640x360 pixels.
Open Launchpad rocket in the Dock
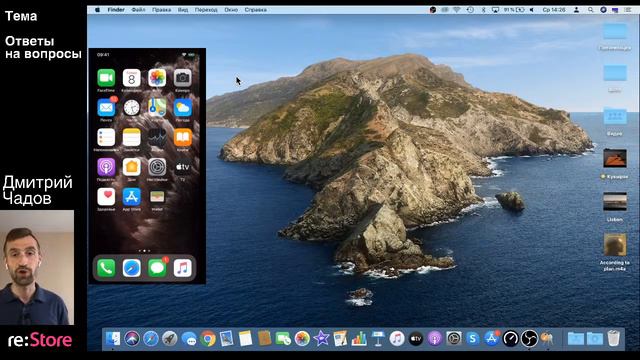(169, 339)
